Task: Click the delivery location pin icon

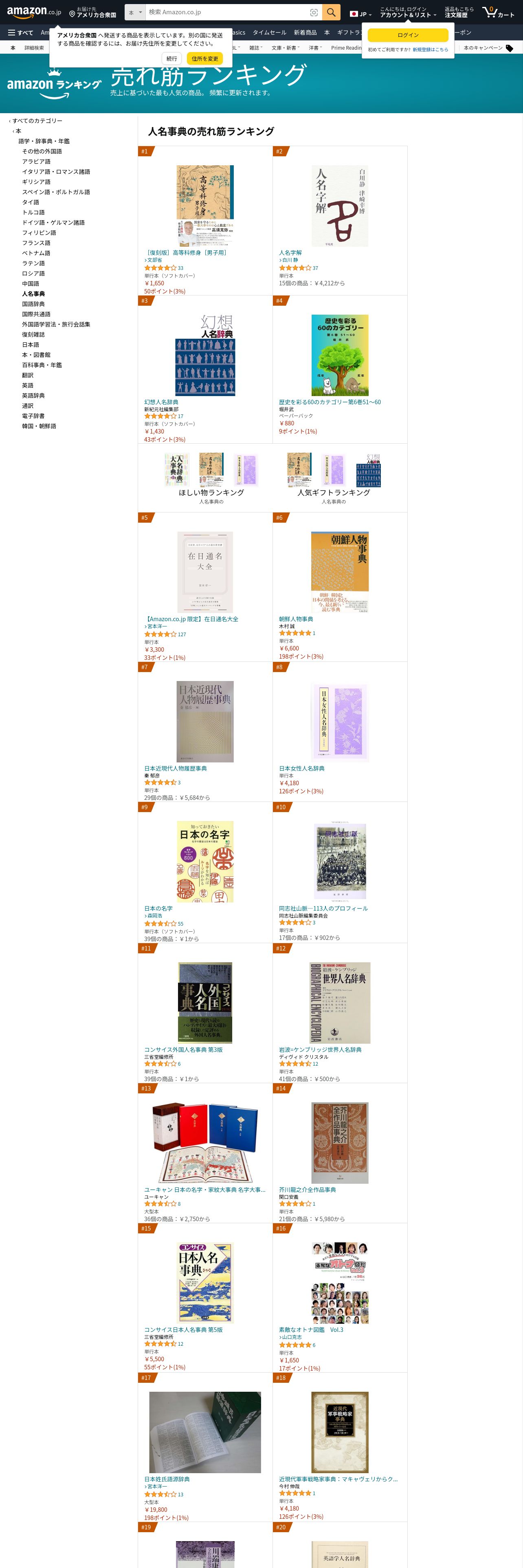Action: [72, 13]
